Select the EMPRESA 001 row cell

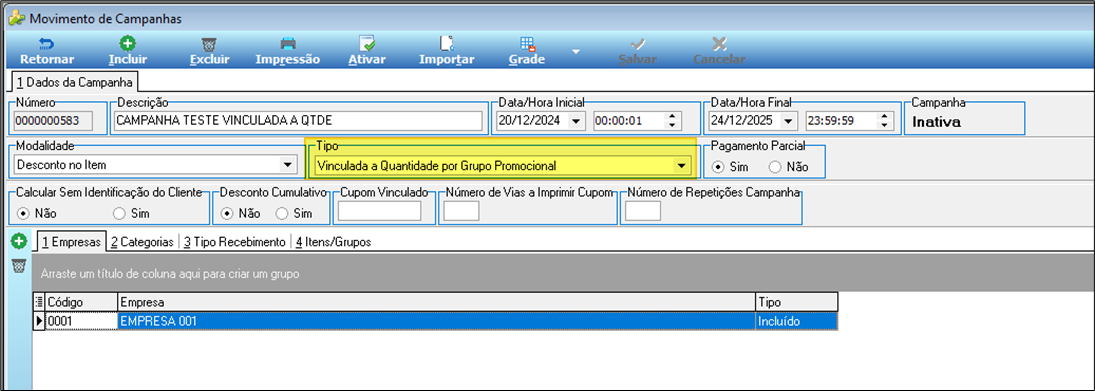[x=436, y=321]
